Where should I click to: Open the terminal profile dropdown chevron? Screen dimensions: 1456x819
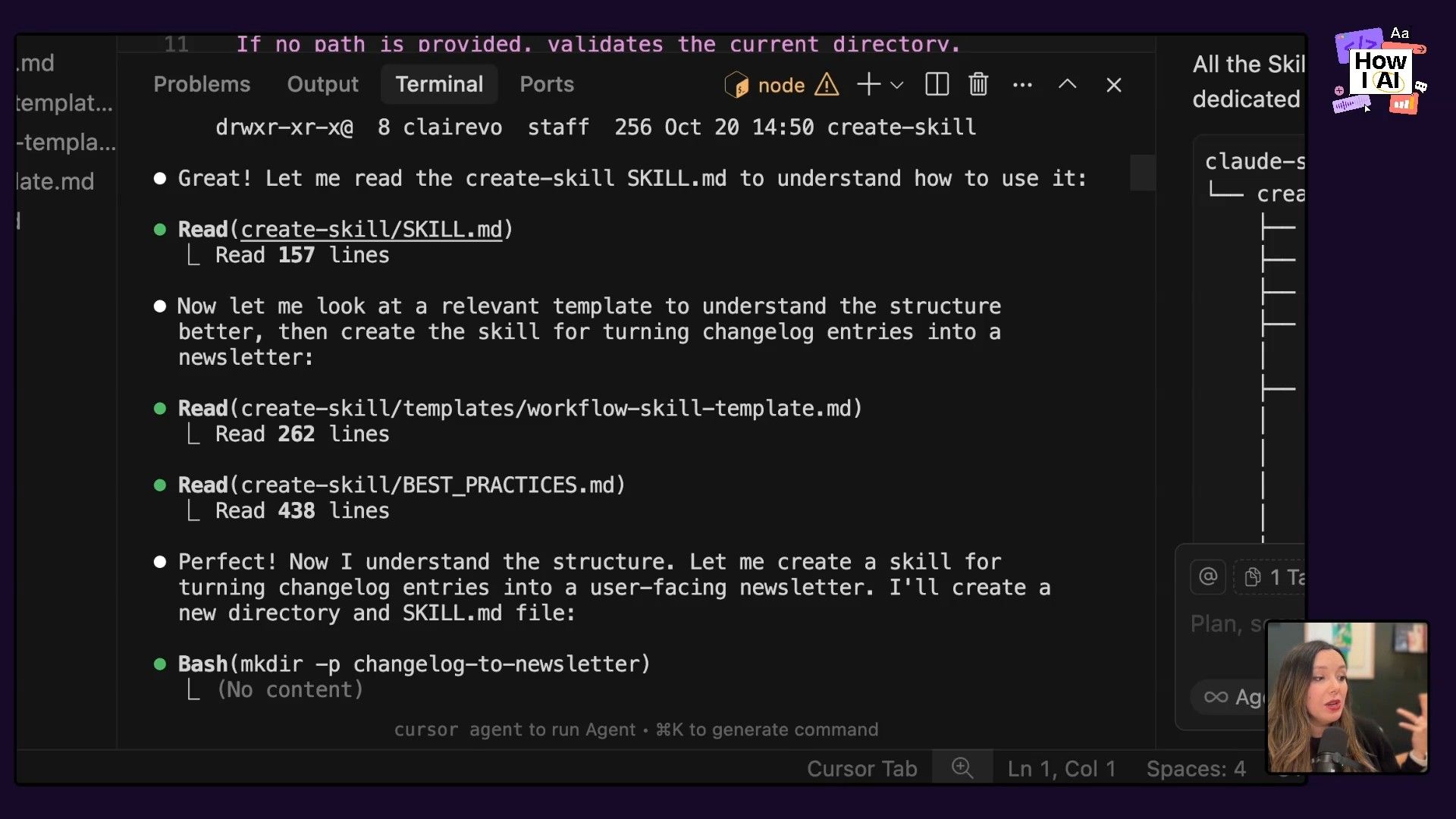point(897,85)
